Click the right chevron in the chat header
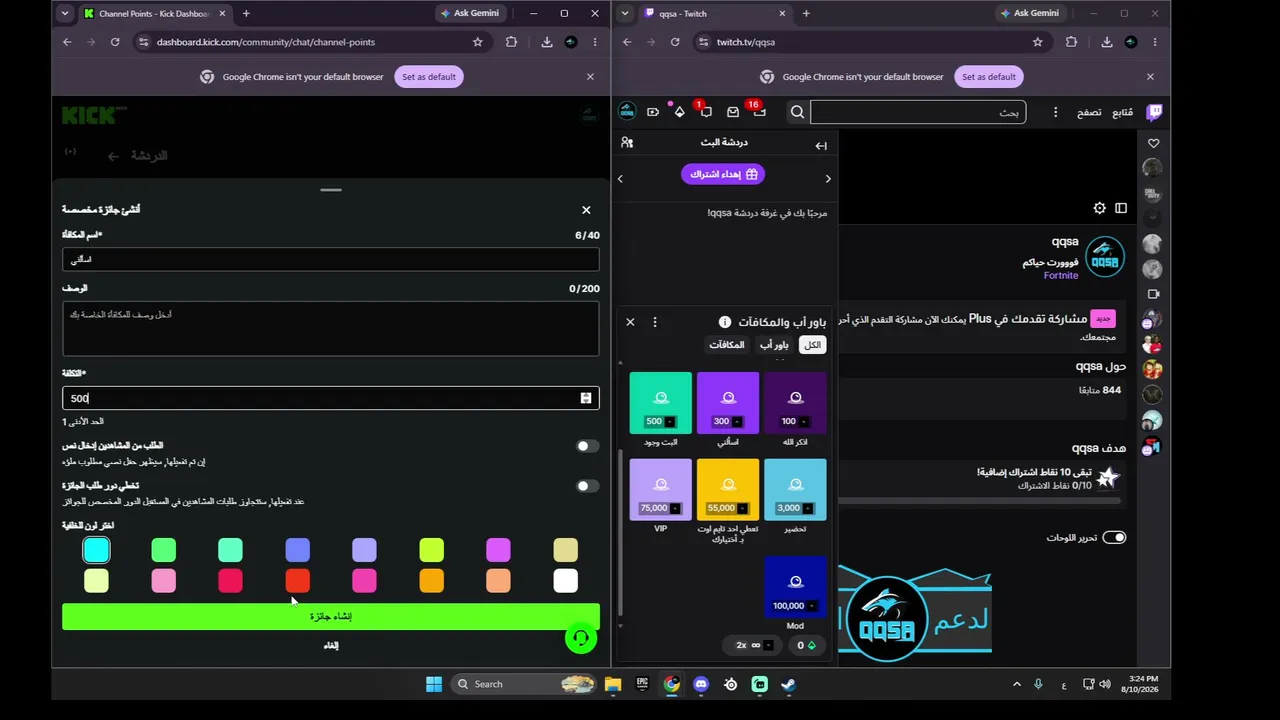The width and height of the screenshot is (1280, 720). point(828,179)
